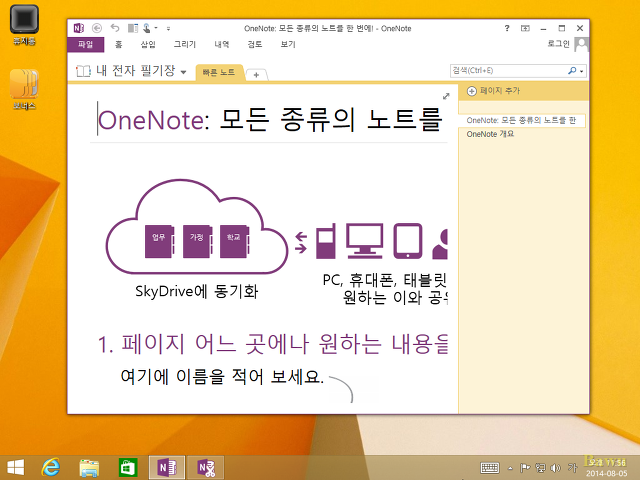Click the tablet icon in note

point(408,241)
